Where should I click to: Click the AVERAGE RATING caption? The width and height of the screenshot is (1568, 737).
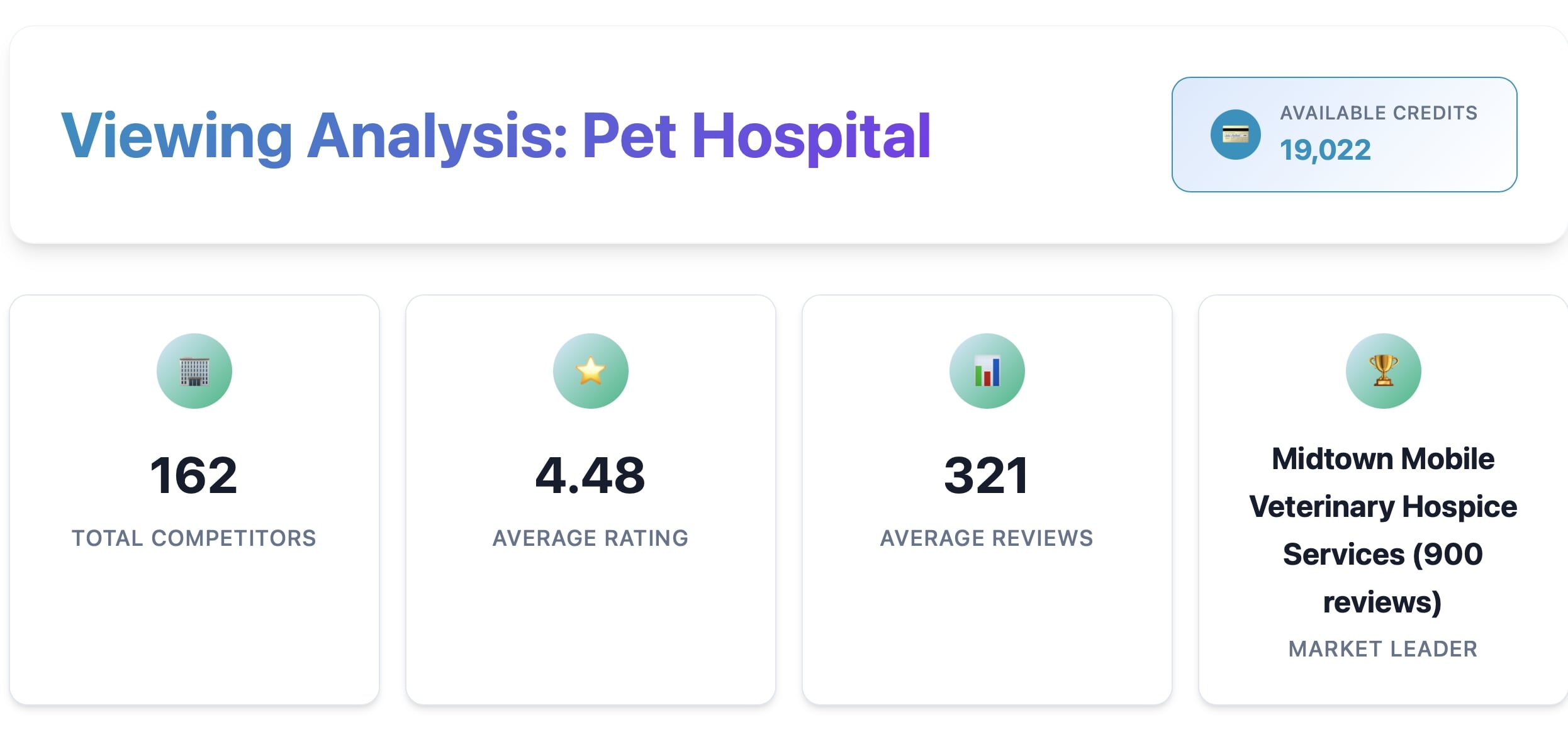[590, 538]
